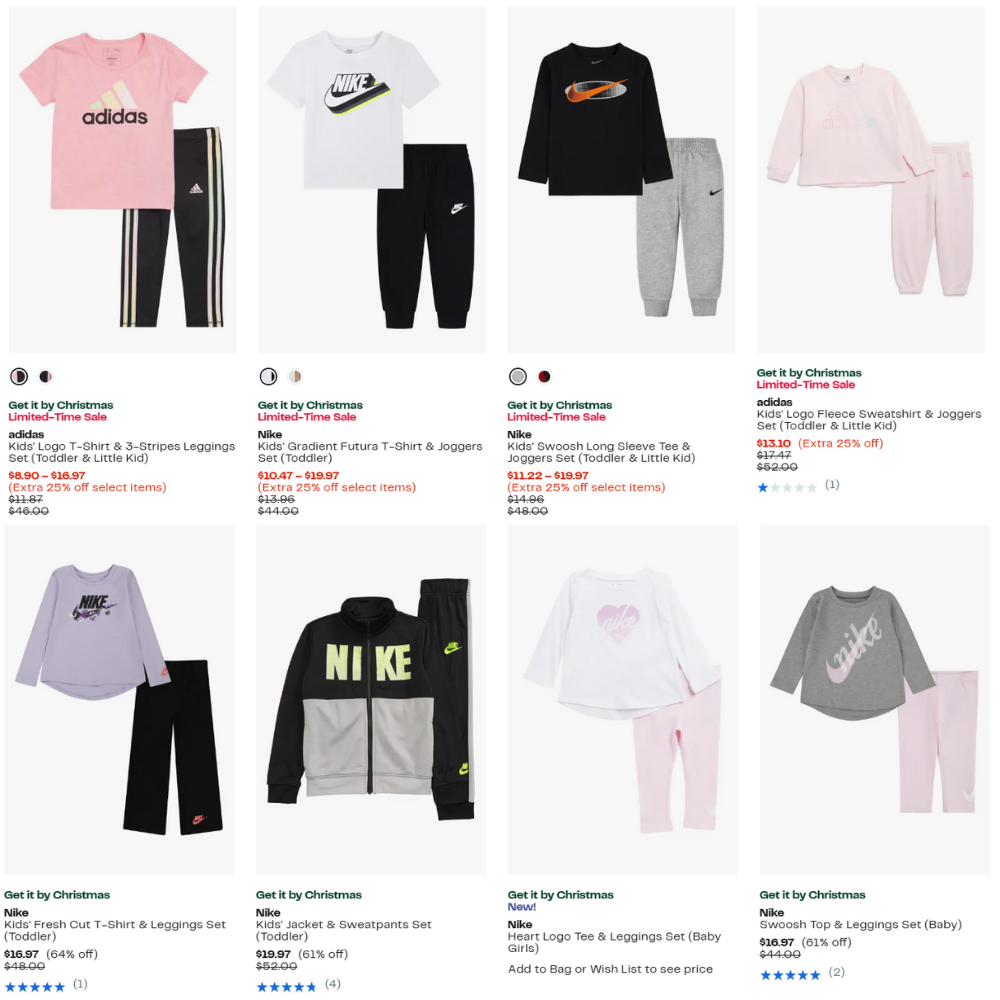Choose the beige swatch for Gradient Futura set
The width and height of the screenshot is (1000, 1000).
point(295,377)
